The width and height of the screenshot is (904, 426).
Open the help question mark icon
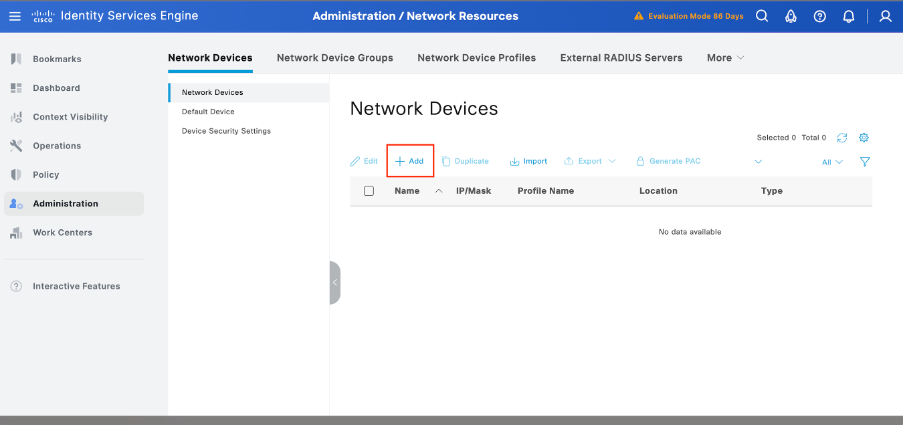pyautogui.click(x=820, y=16)
